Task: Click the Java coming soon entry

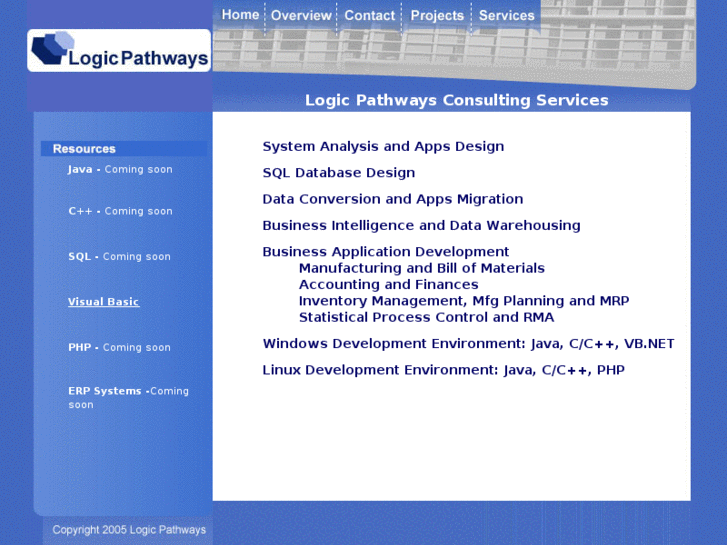Action: click(120, 169)
